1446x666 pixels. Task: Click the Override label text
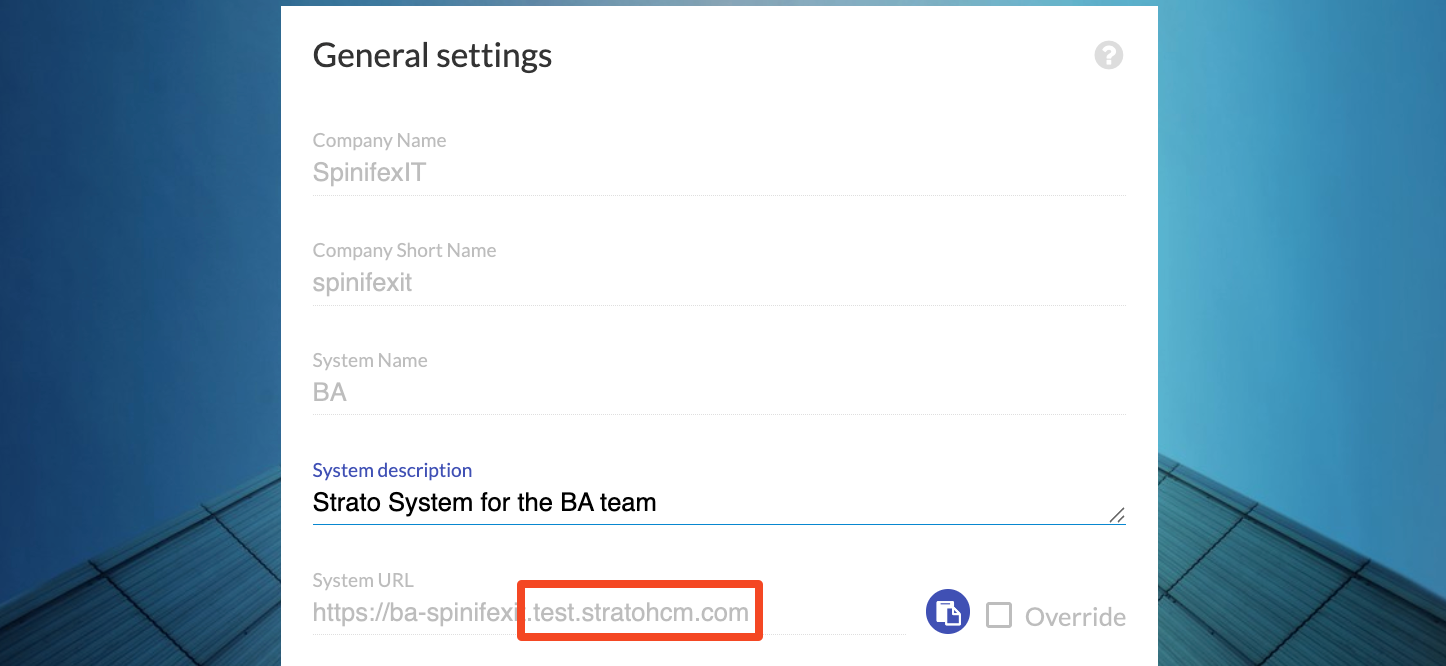(1075, 617)
